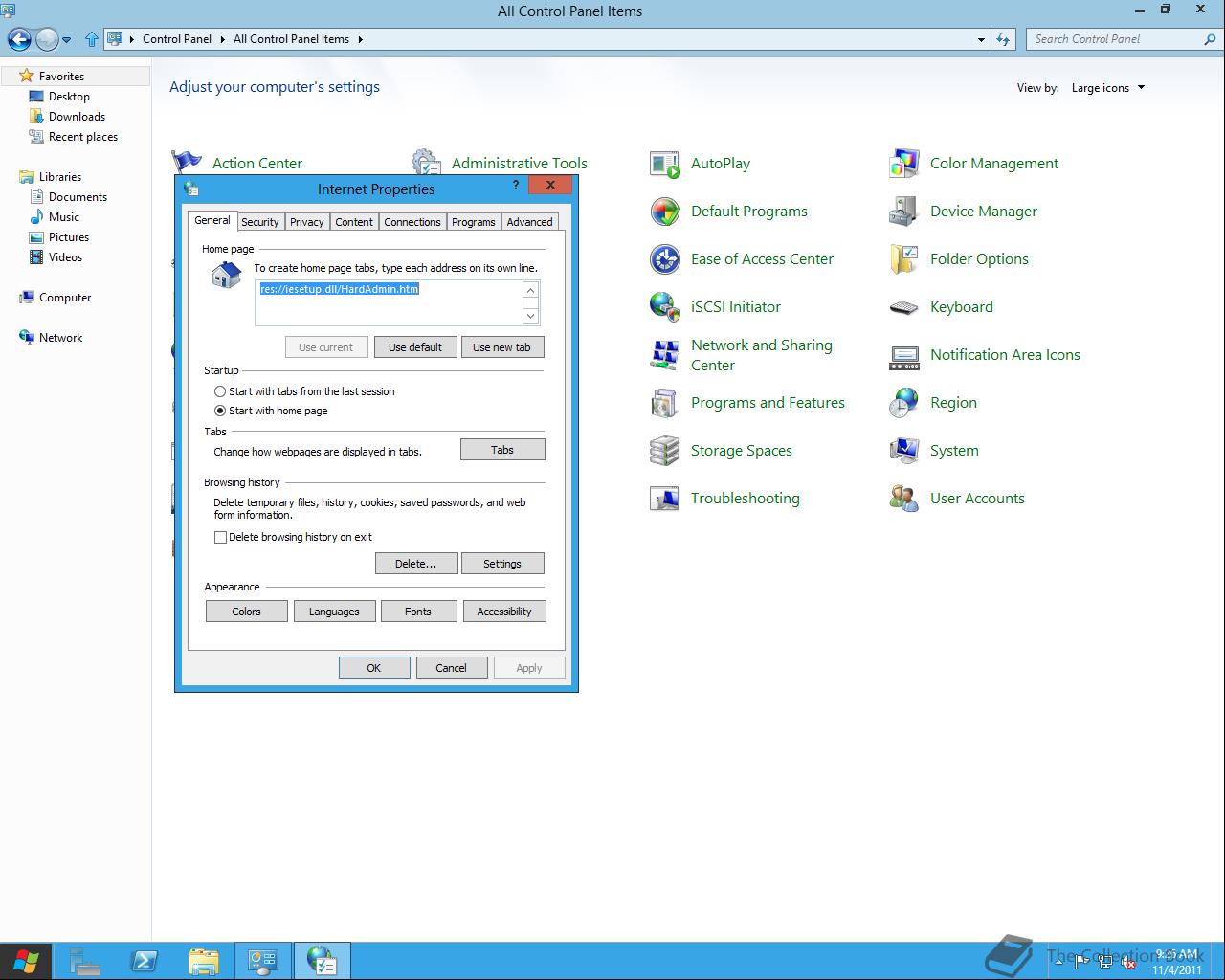Click the Delete... browsing history button
Screen dimensions: 1225x980
tap(415, 564)
